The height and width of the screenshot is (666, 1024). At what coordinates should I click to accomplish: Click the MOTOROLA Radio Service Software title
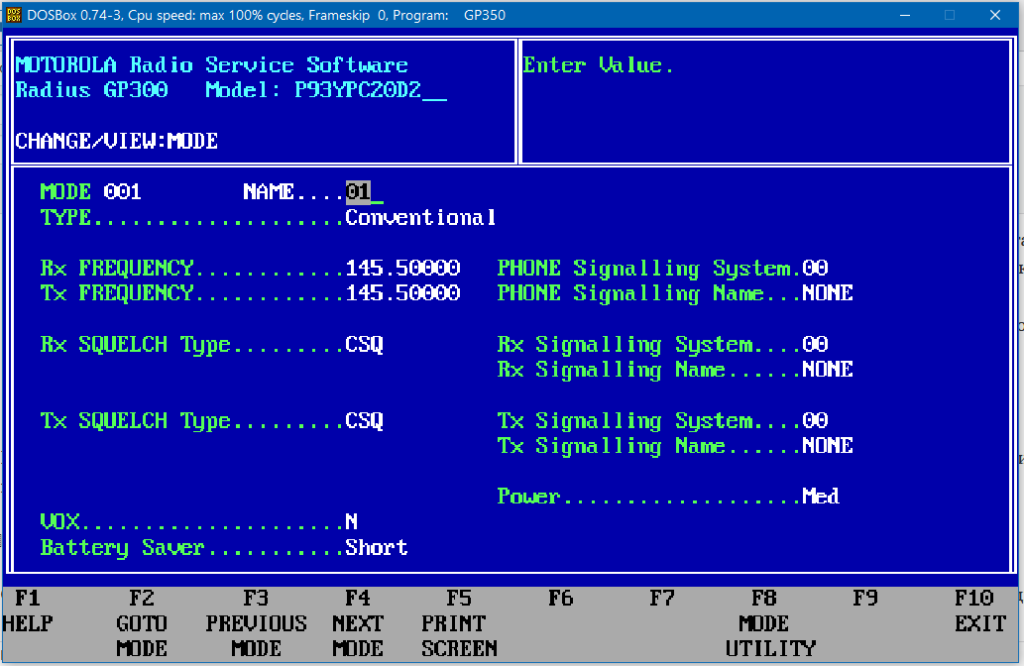click(212, 65)
